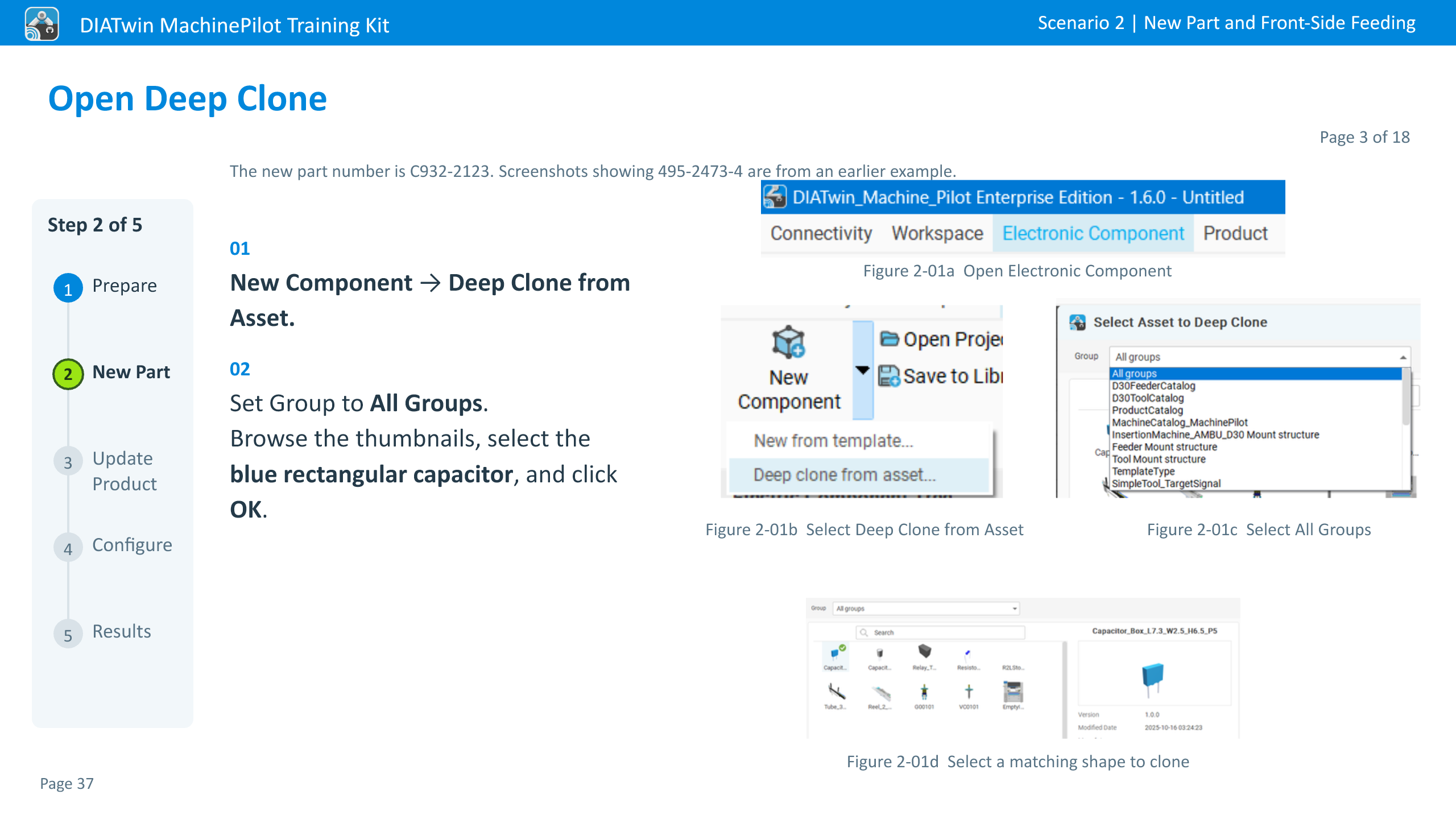Image resolution: width=1456 pixels, height=819 pixels.
Task: Select the R2LSto asset item
Action: pyautogui.click(x=1012, y=667)
